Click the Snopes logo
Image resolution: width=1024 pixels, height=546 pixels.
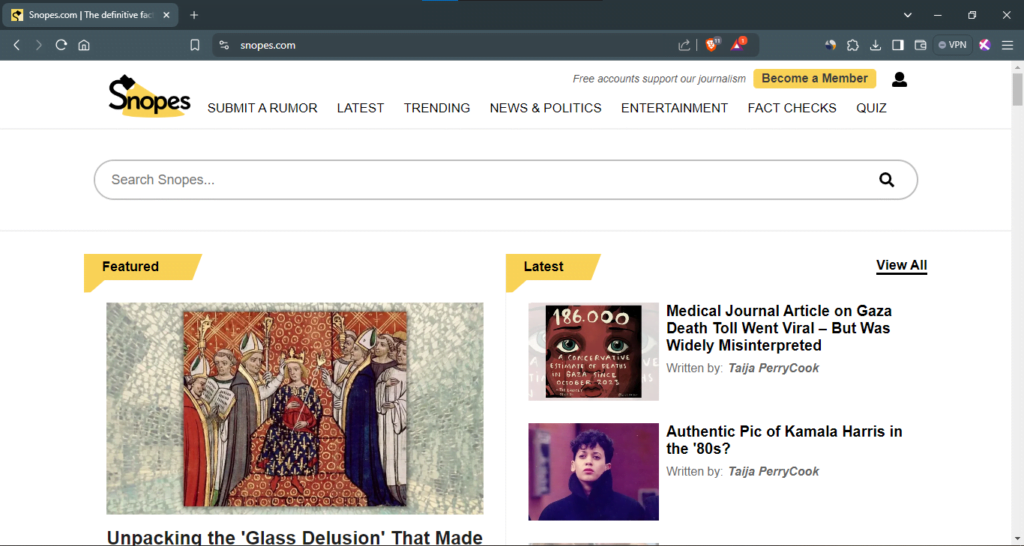pyautogui.click(x=149, y=96)
